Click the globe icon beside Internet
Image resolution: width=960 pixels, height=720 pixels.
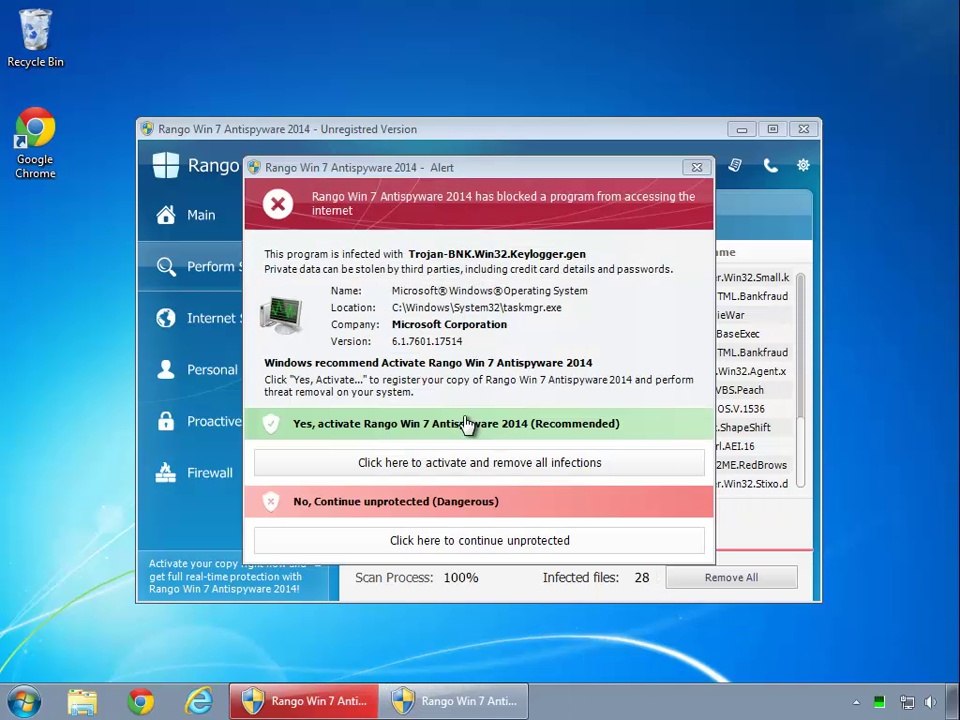(x=165, y=318)
